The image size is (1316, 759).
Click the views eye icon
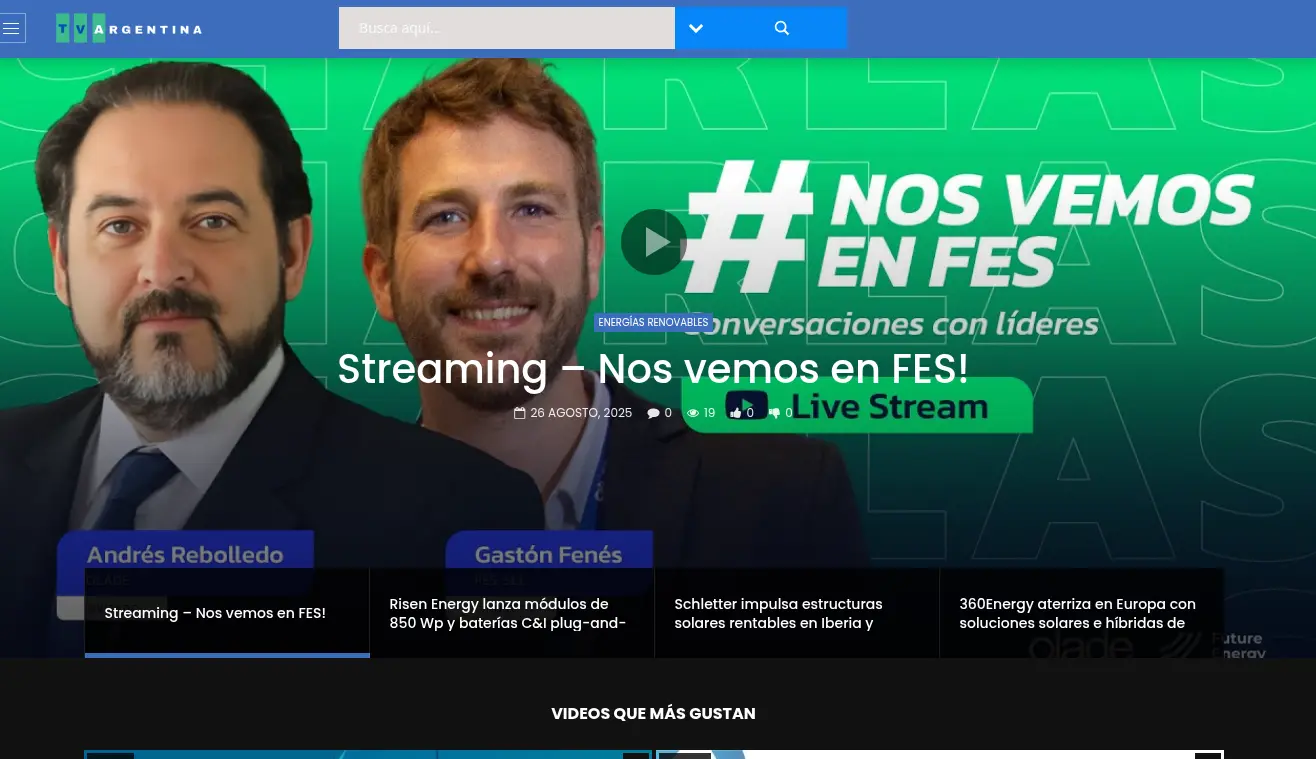click(x=693, y=413)
